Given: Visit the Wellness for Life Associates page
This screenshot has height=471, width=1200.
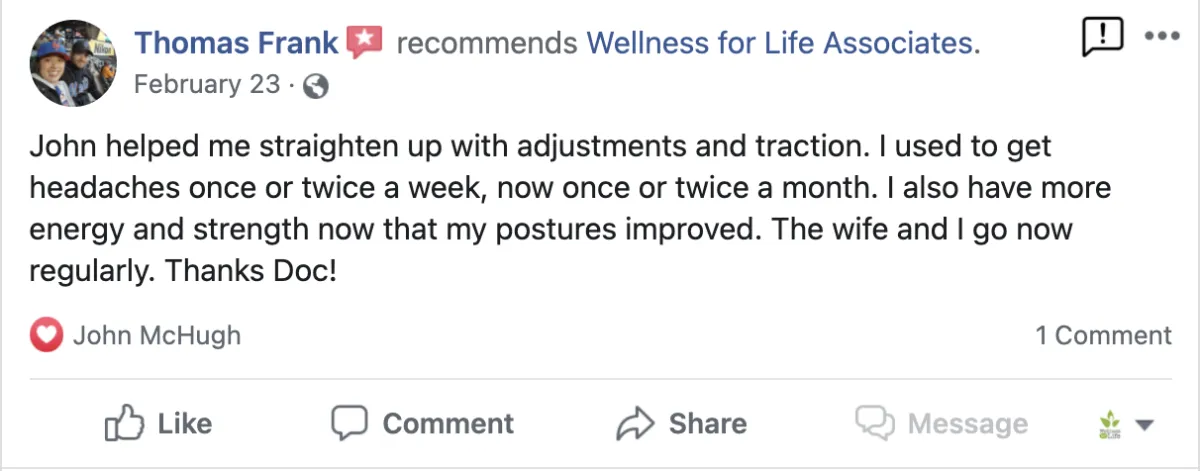Looking at the screenshot, I should pos(782,43).
